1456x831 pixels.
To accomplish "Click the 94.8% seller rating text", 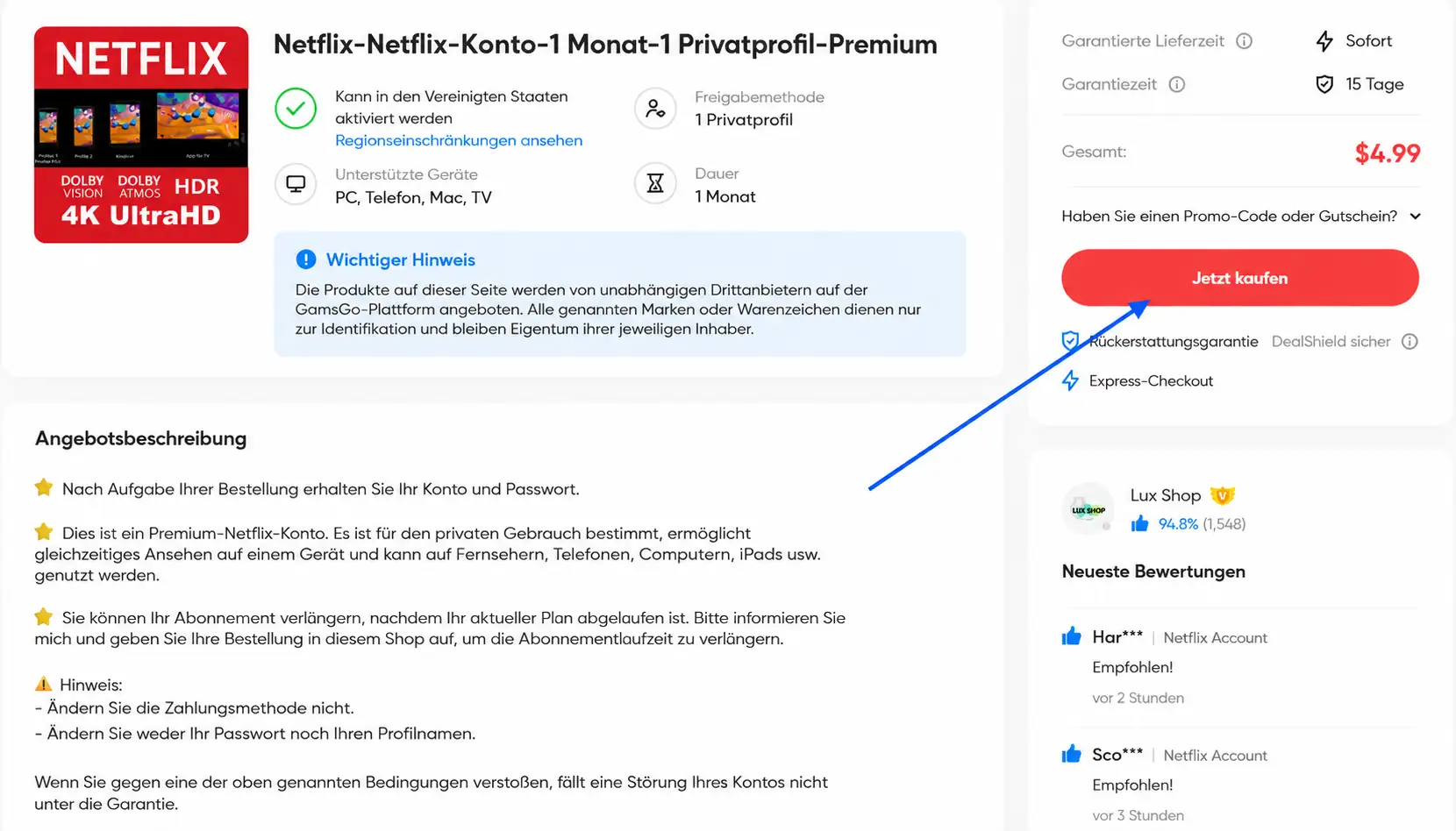I will coord(1178,524).
